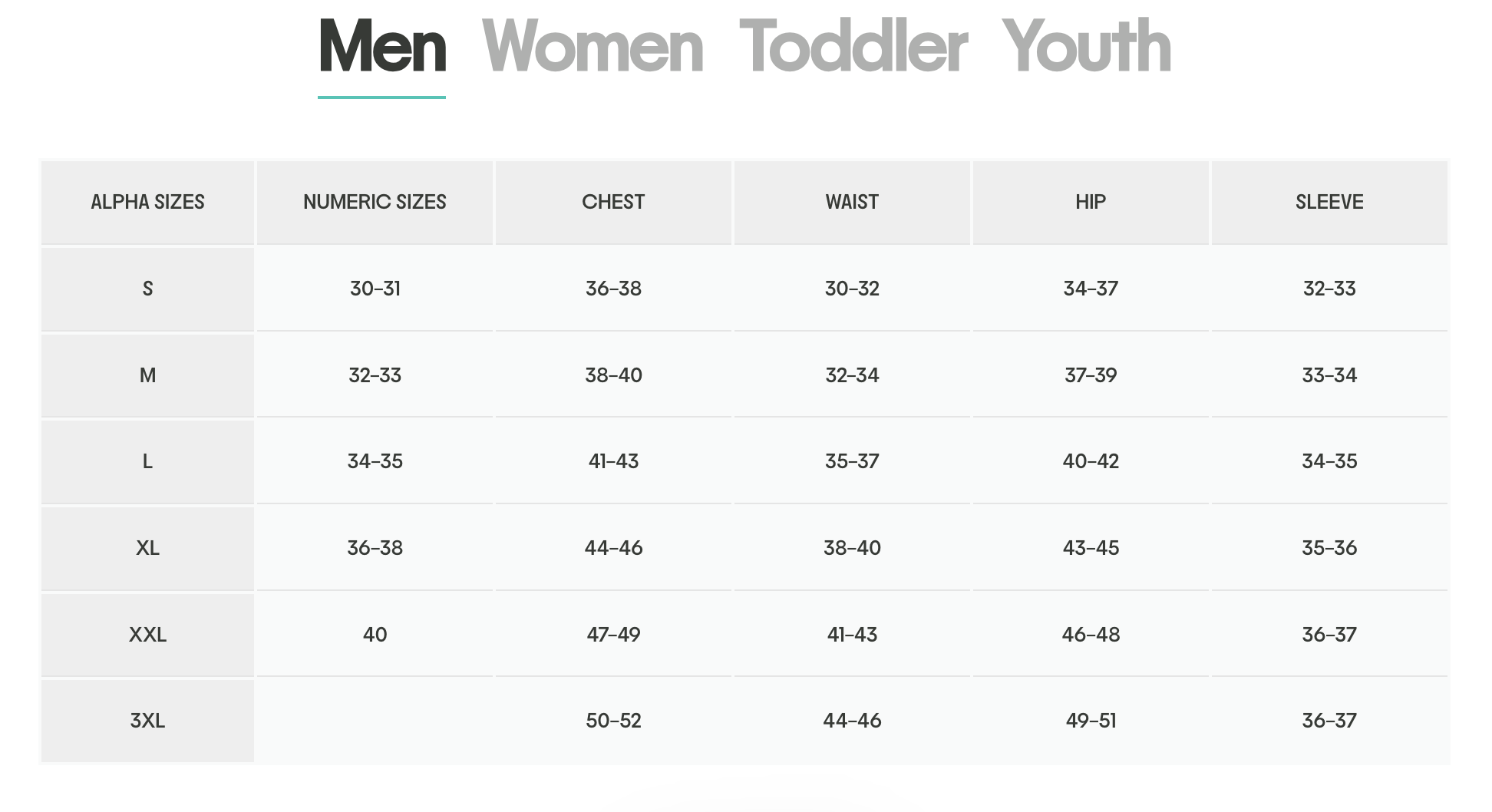Screen dimensions: 1492x812
Task: Click the Sleeve column header
Action: click(x=1329, y=202)
